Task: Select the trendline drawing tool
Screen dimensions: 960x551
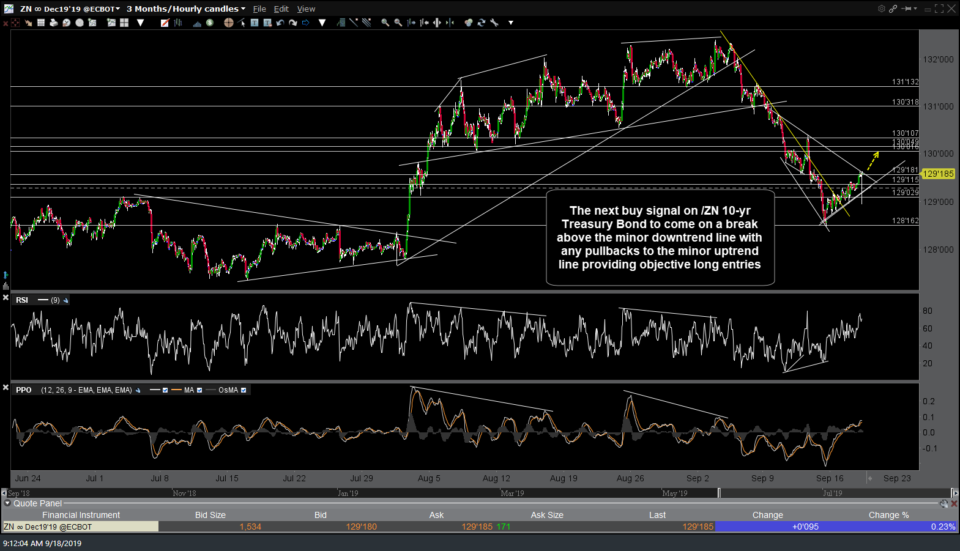Action: pyautogui.click(x=353, y=23)
